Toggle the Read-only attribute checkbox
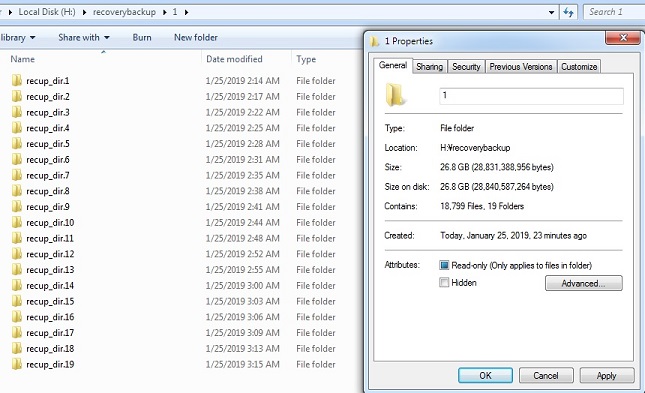 tap(444, 265)
